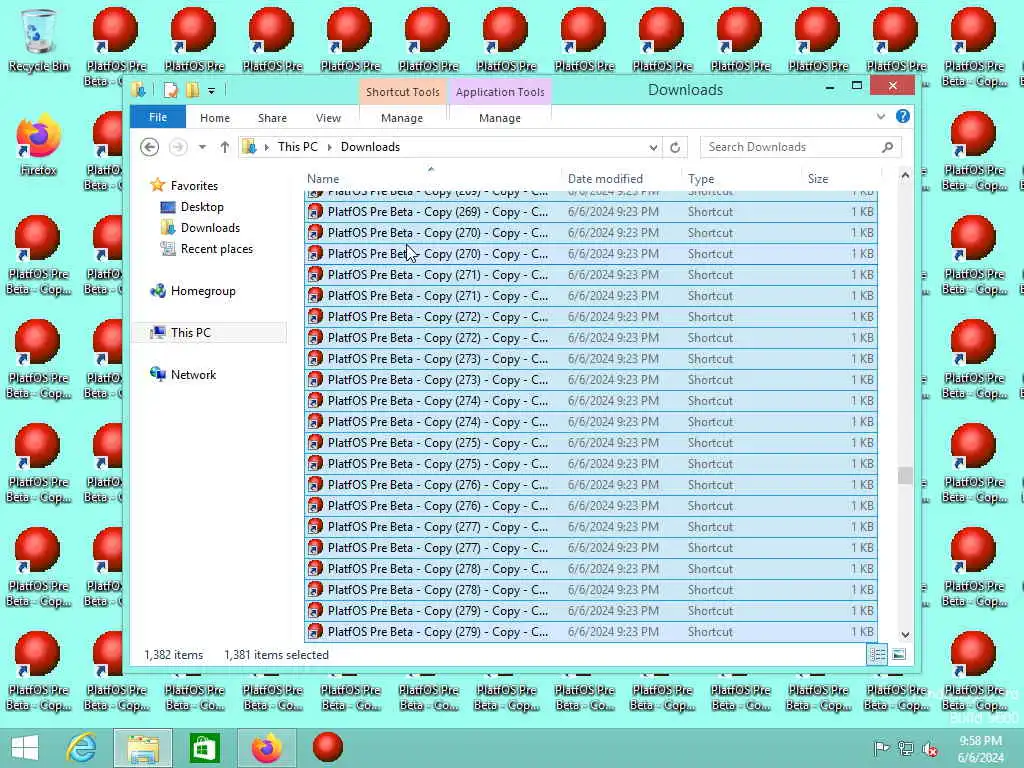Switch to Details view layout

877,654
